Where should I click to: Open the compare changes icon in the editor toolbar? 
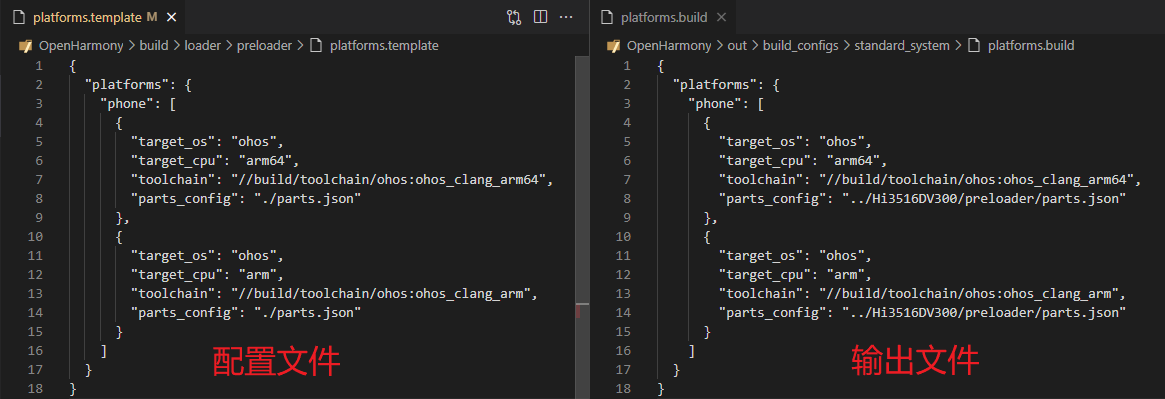pyautogui.click(x=514, y=16)
